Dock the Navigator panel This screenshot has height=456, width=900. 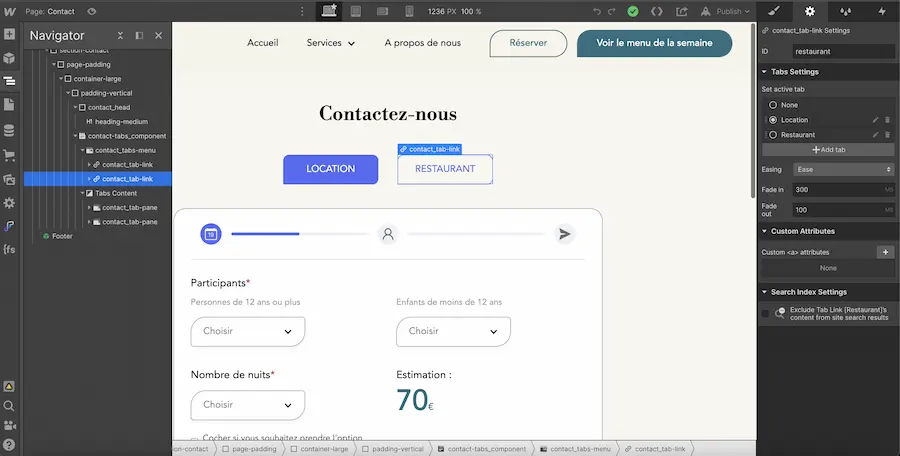tap(139, 36)
